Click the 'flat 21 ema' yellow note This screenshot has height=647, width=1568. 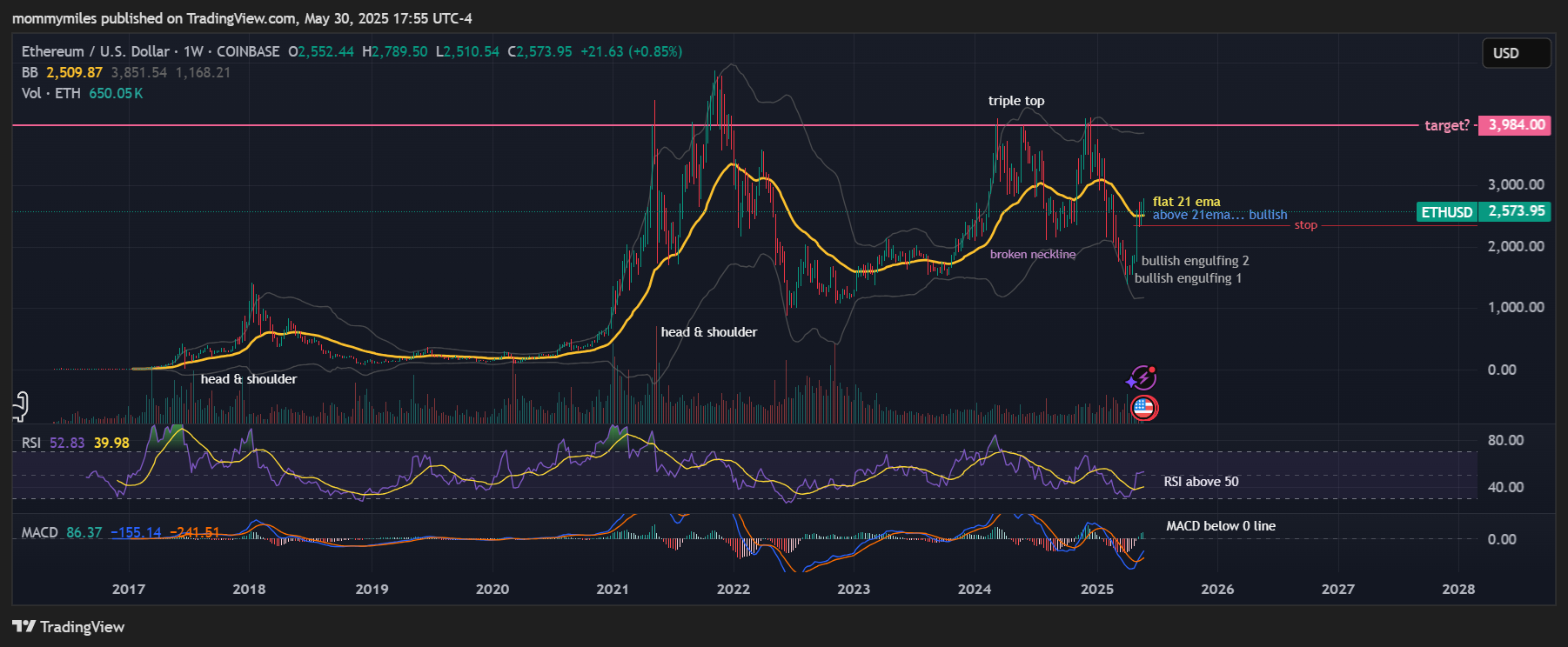[x=1187, y=202]
